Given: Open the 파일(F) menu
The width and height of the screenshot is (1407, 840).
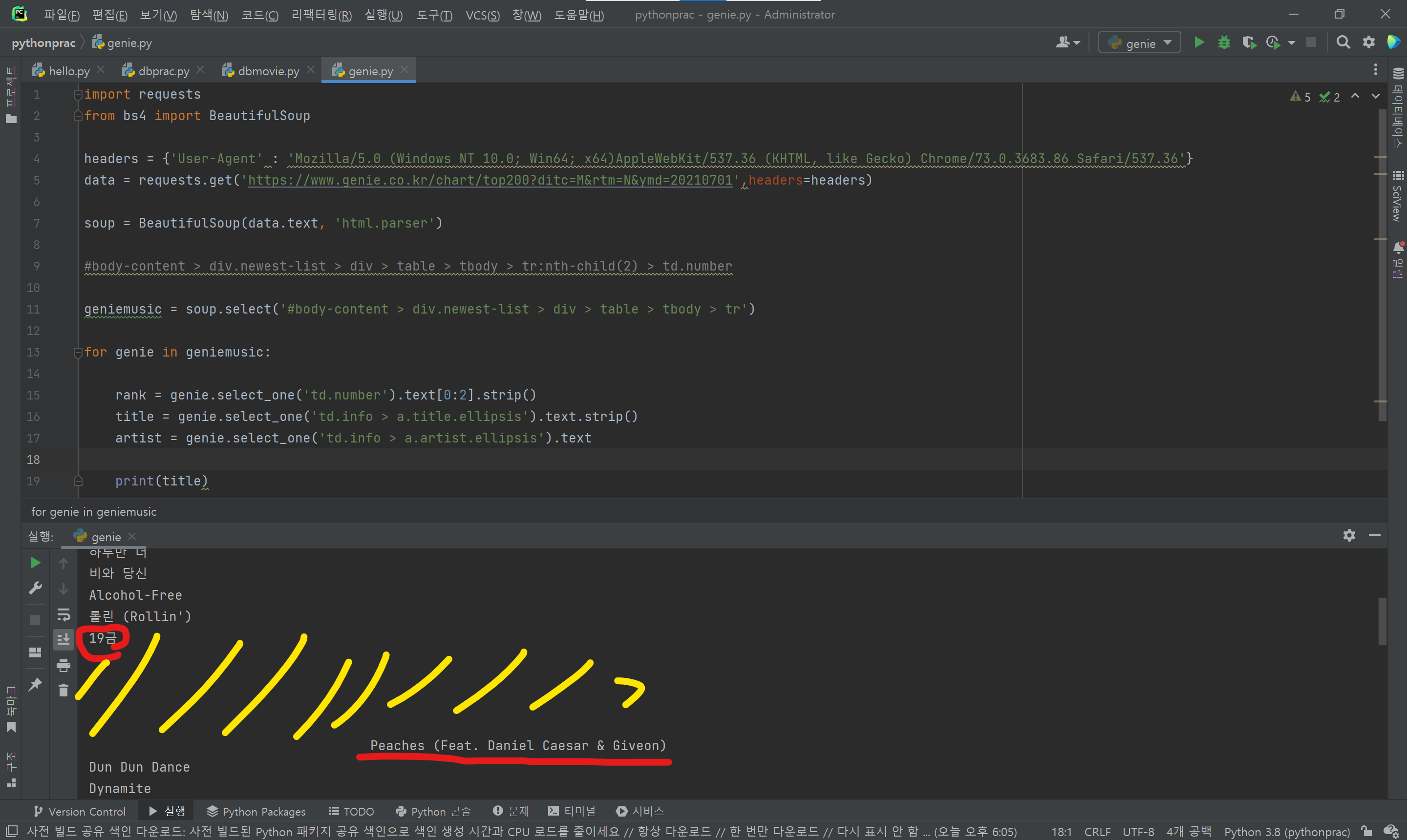Looking at the screenshot, I should tap(62, 15).
